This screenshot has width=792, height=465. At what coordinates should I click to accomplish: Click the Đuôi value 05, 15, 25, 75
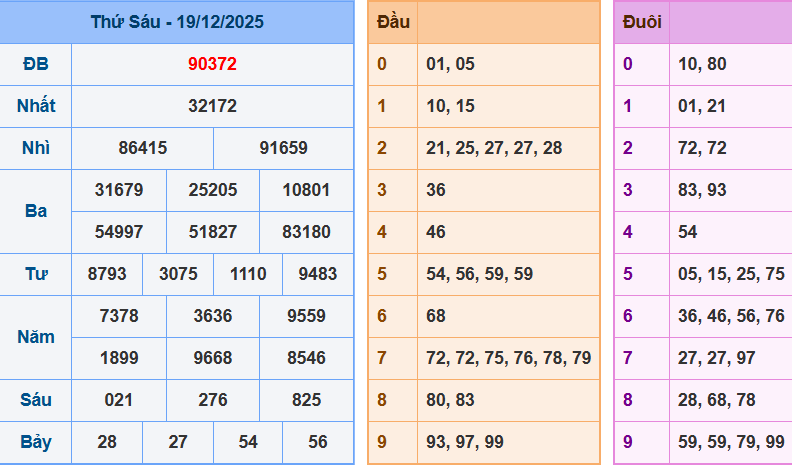tap(731, 274)
